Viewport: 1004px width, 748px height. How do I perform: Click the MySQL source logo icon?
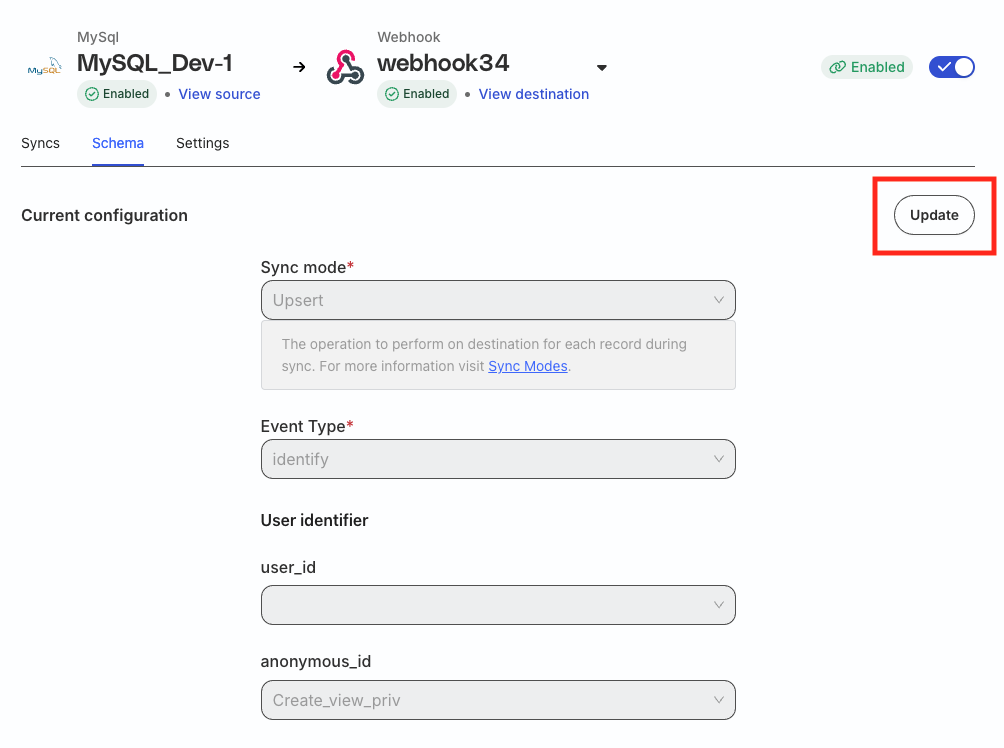[44, 67]
